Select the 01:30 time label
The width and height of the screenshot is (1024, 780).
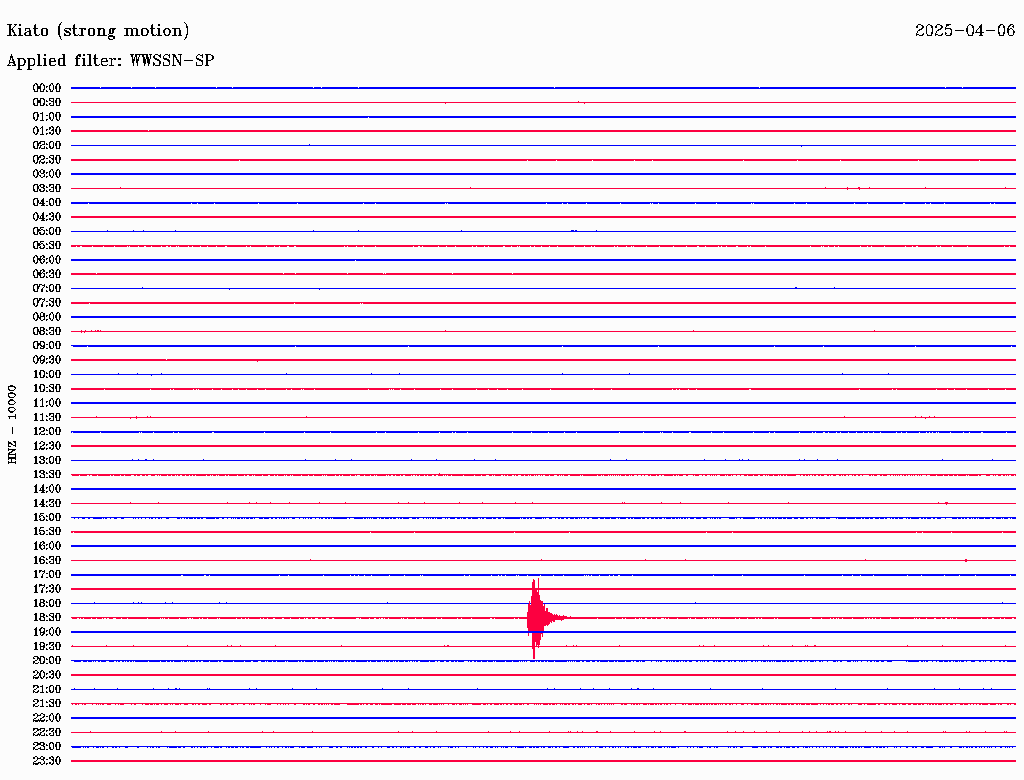pyautogui.click(x=47, y=131)
